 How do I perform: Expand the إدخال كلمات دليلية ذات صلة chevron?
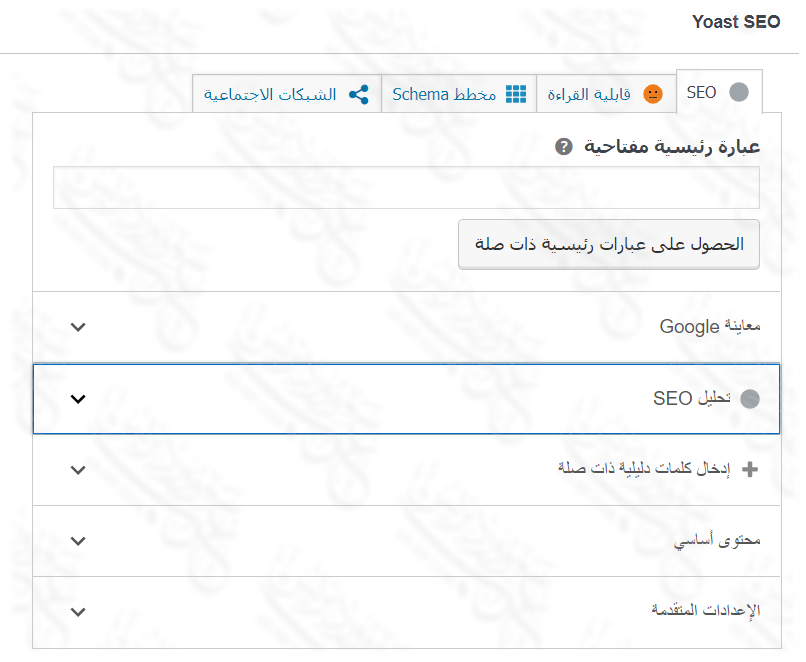(79, 469)
